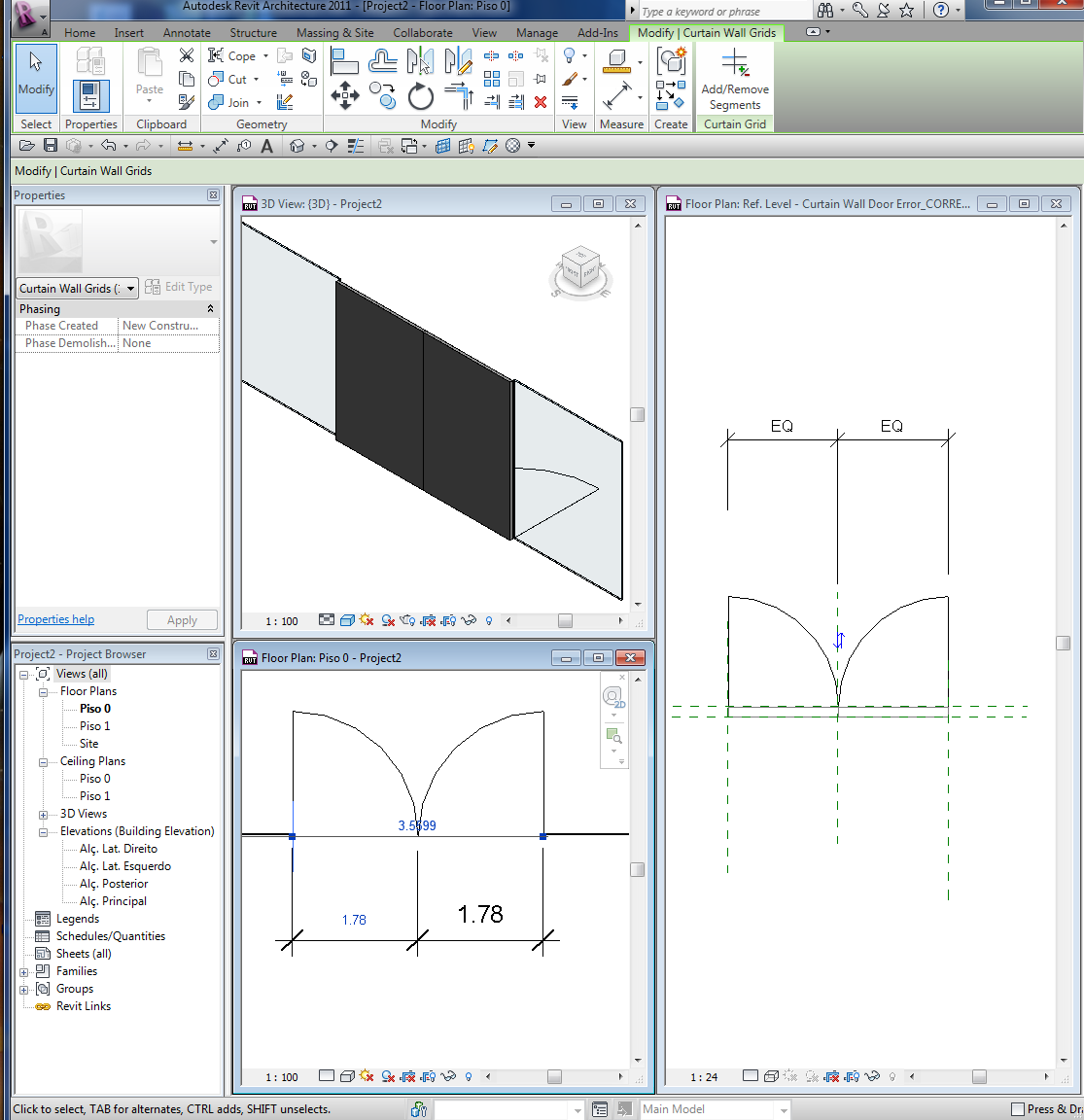Toggle sun path in 3D view control bar
The image size is (1084, 1120).
[367, 620]
